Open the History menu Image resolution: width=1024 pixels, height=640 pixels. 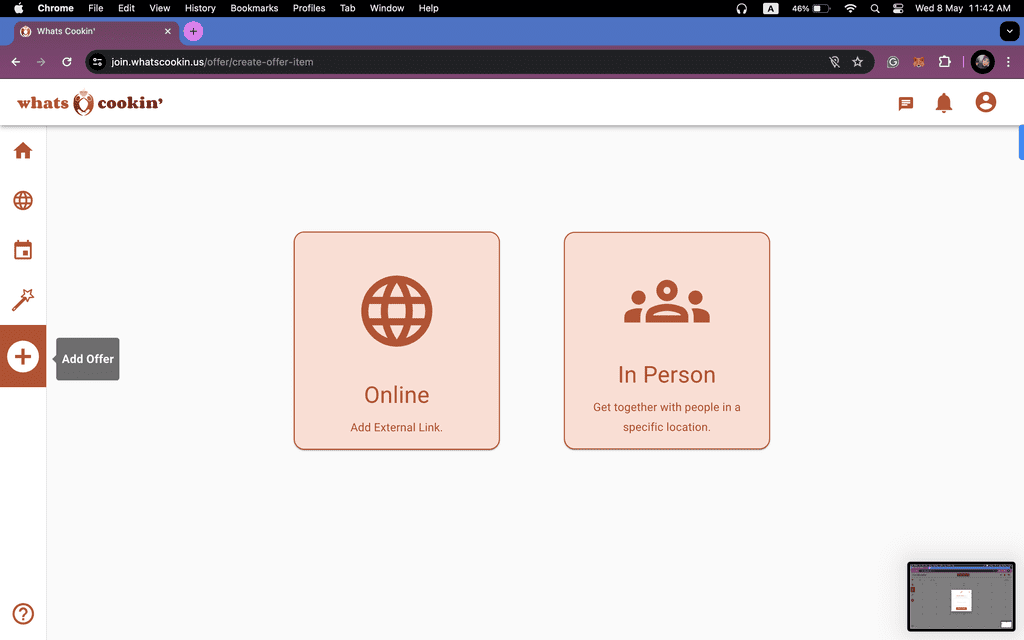point(200,8)
